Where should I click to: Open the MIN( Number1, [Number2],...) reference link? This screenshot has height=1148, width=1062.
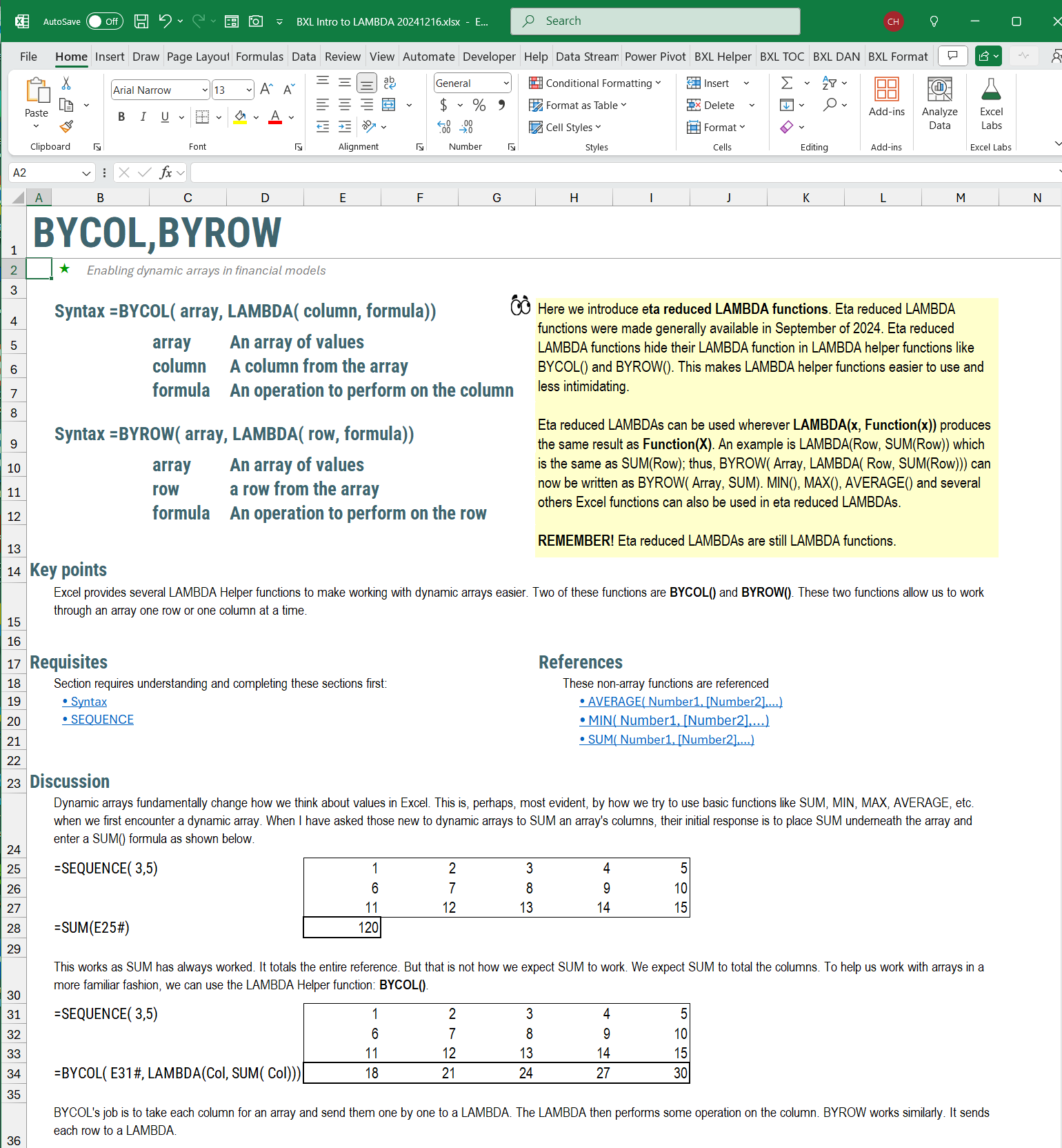coord(674,720)
